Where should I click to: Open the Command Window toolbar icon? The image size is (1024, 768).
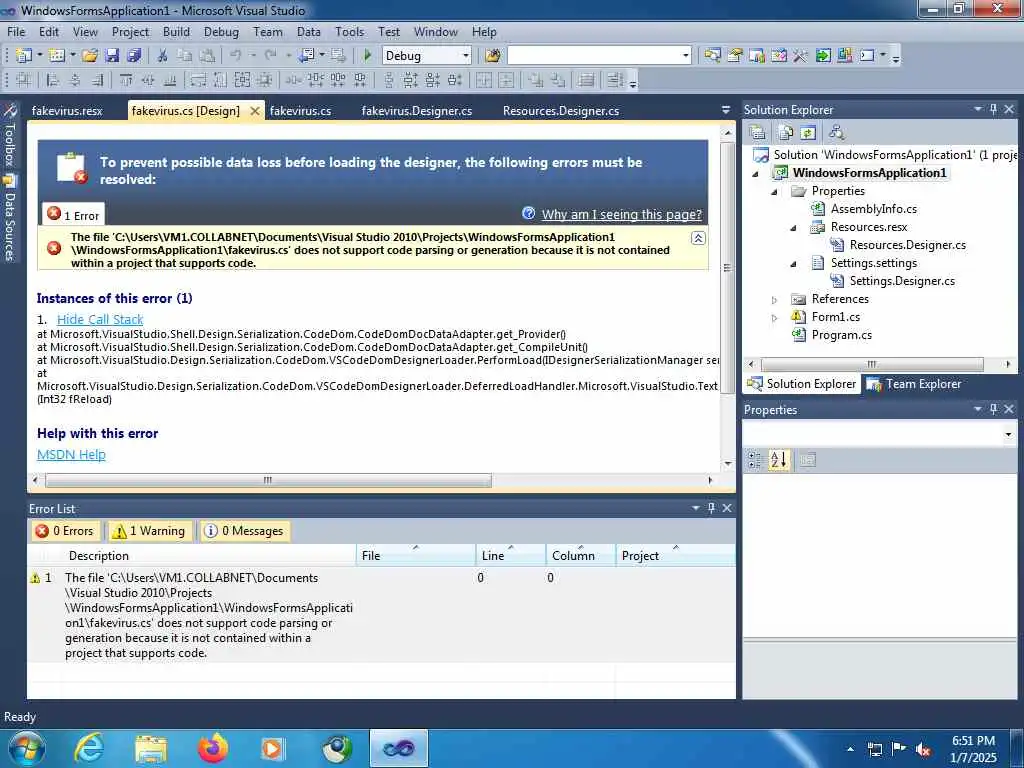click(x=867, y=56)
